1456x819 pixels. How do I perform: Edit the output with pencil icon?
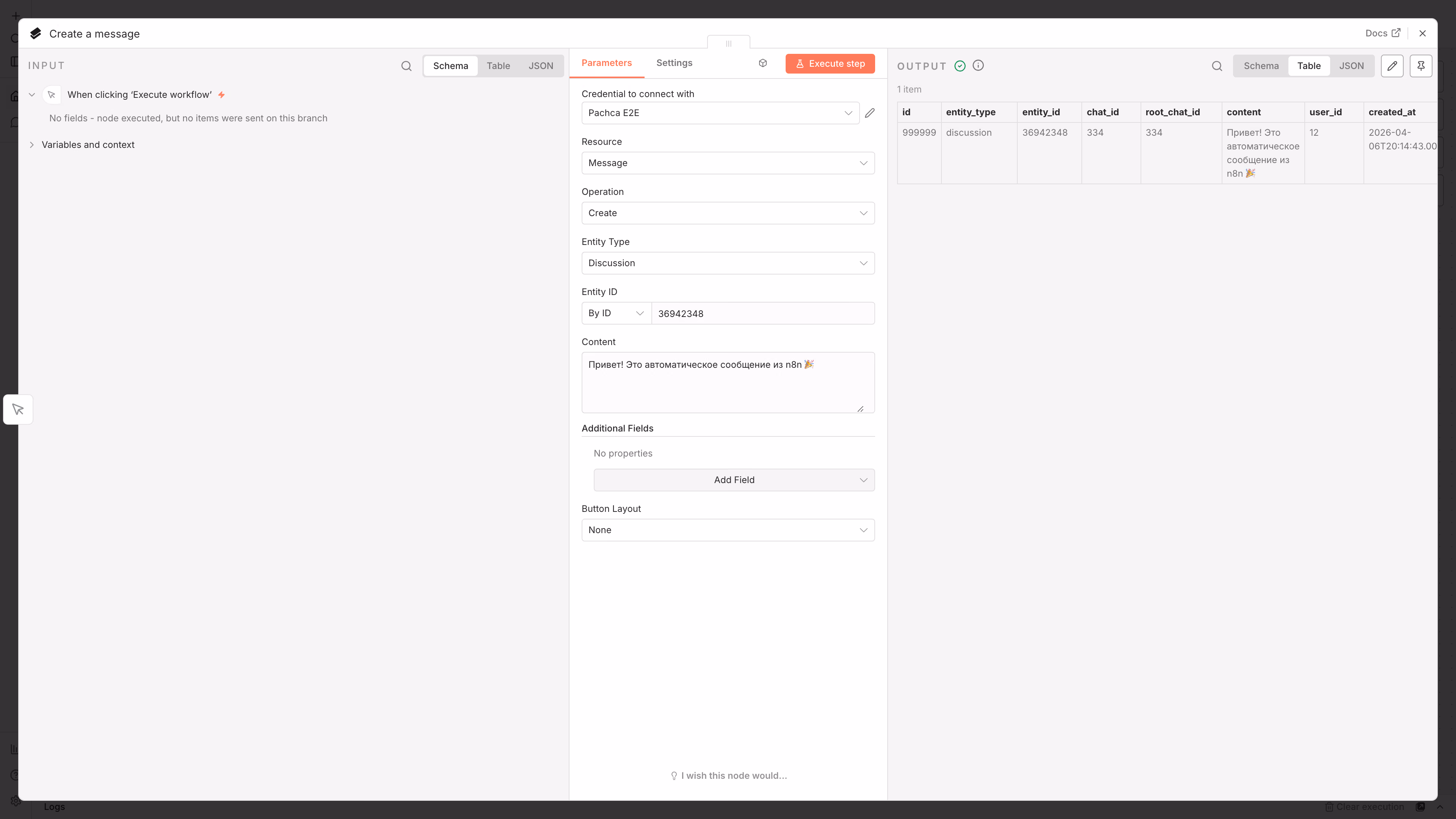coord(1392,66)
